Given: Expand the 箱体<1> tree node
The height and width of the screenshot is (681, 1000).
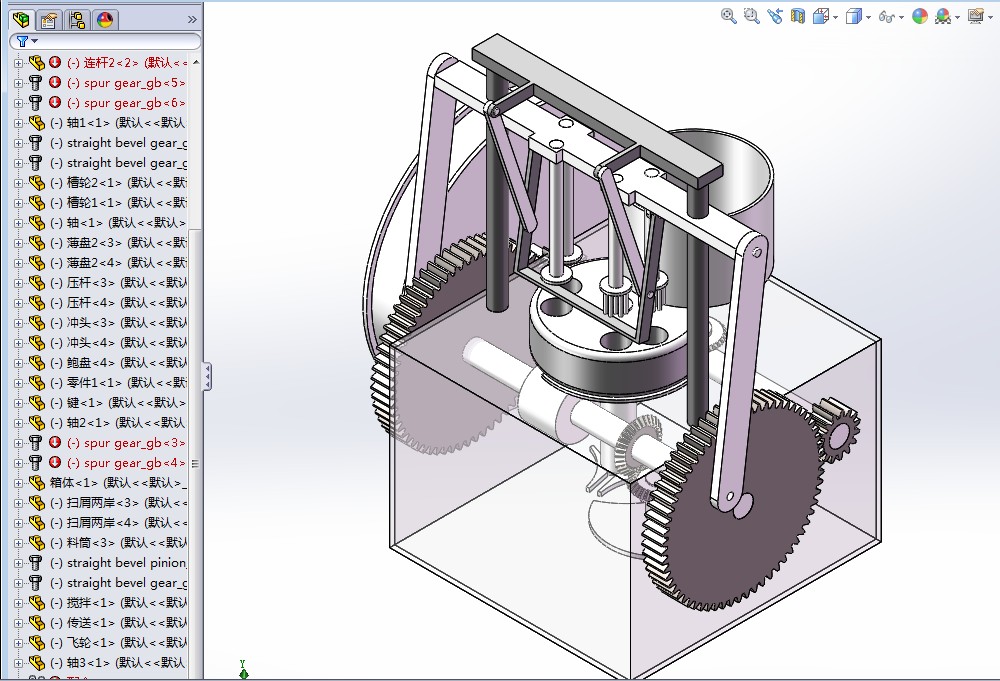Looking at the screenshot, I should coord(18,483).
